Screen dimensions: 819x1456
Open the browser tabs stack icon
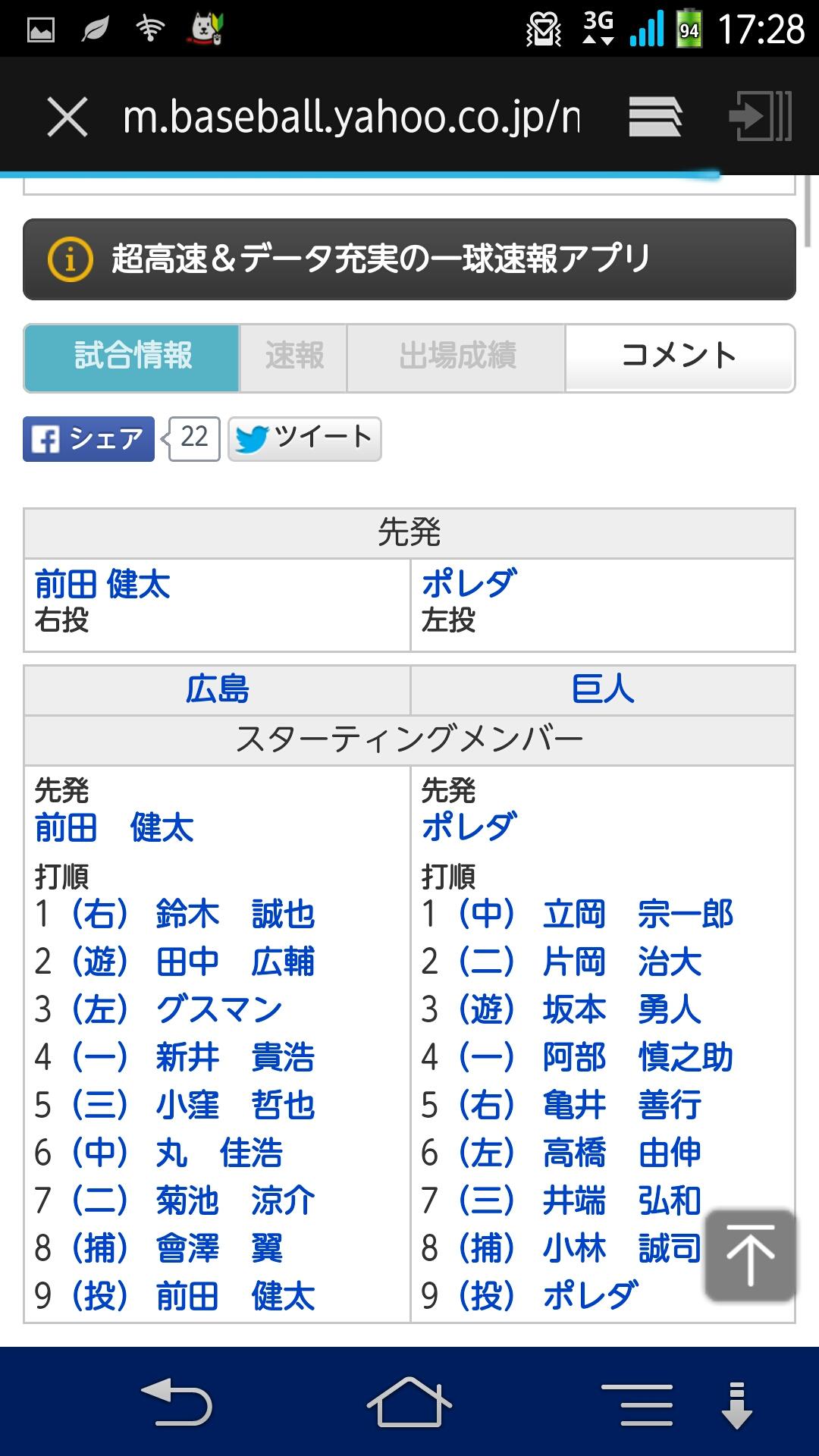point(655,118)
